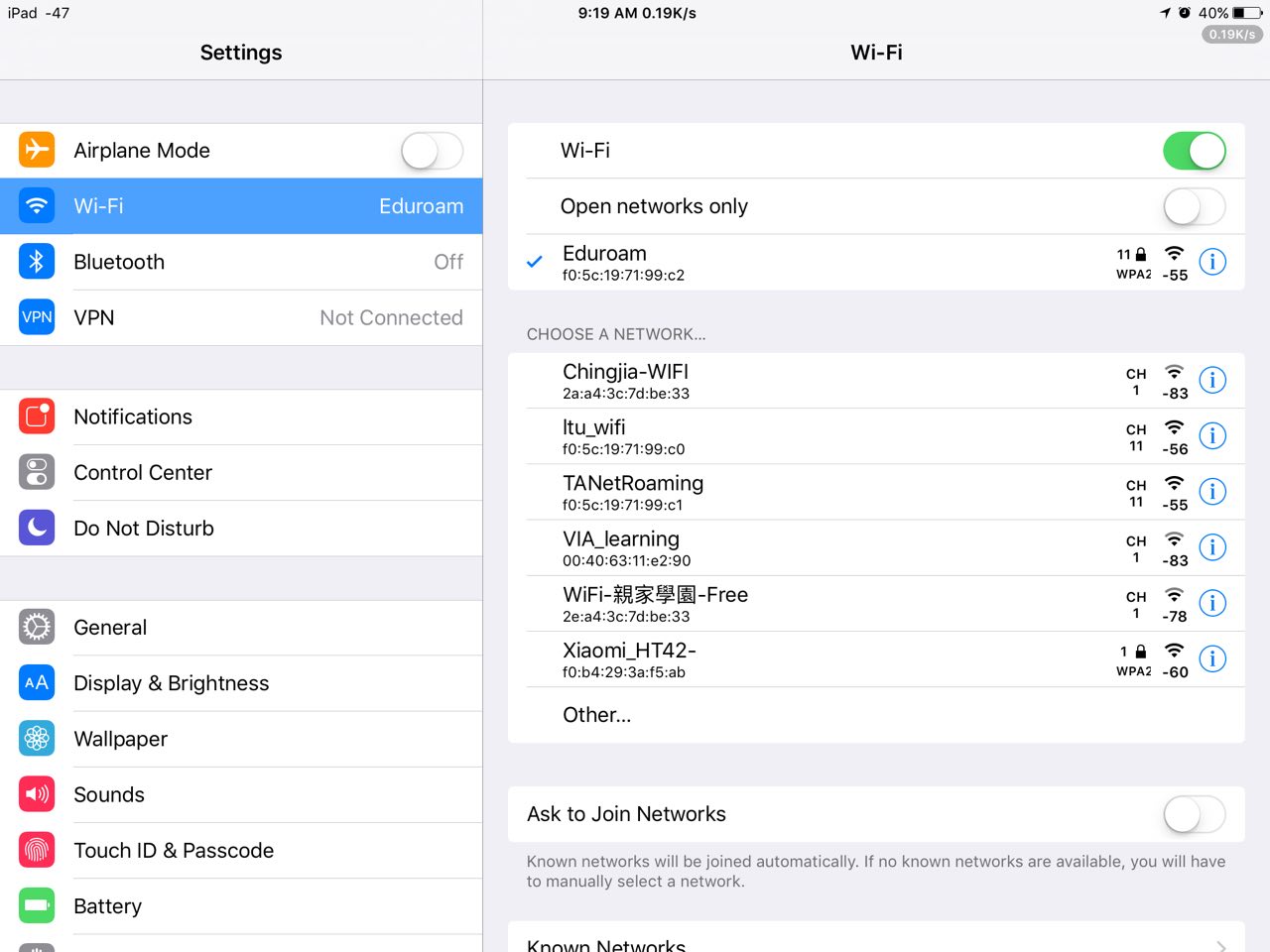Tap the CHOOSE A NETWORK... header
The height and width of the screenshot is (952, 1270).
point(616,334)
